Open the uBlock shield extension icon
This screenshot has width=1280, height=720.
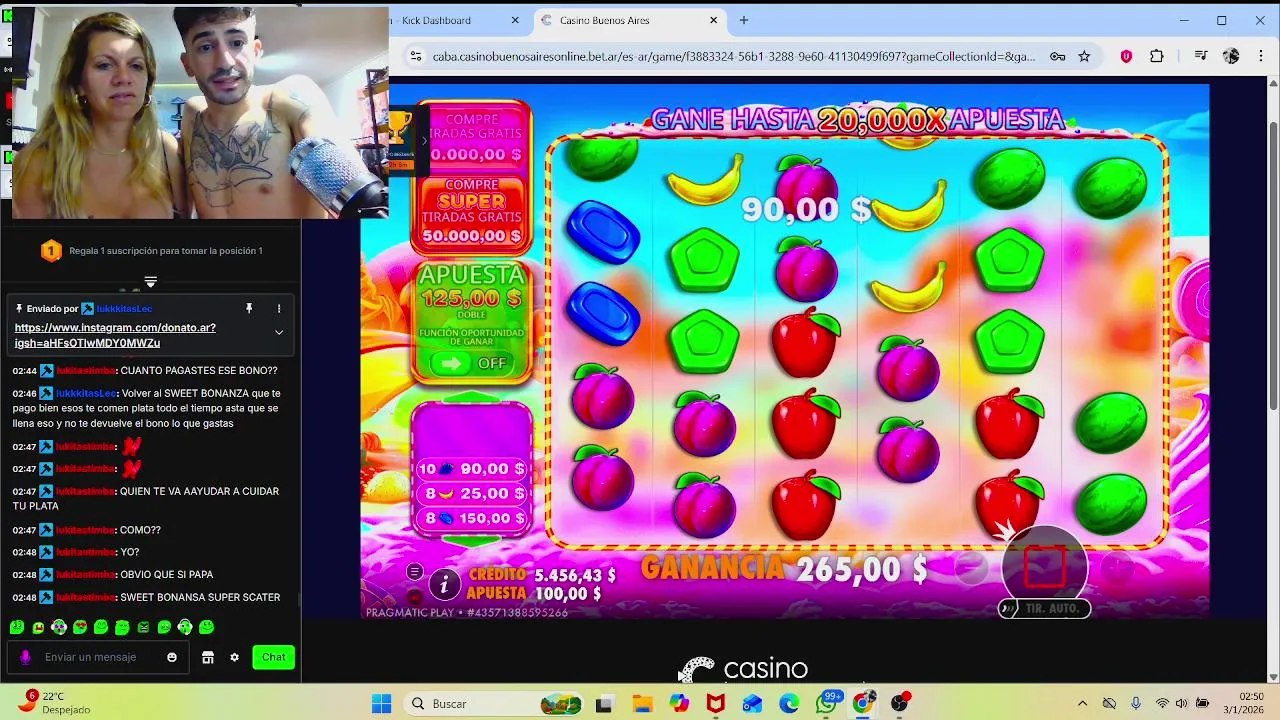click(1126, 57)
